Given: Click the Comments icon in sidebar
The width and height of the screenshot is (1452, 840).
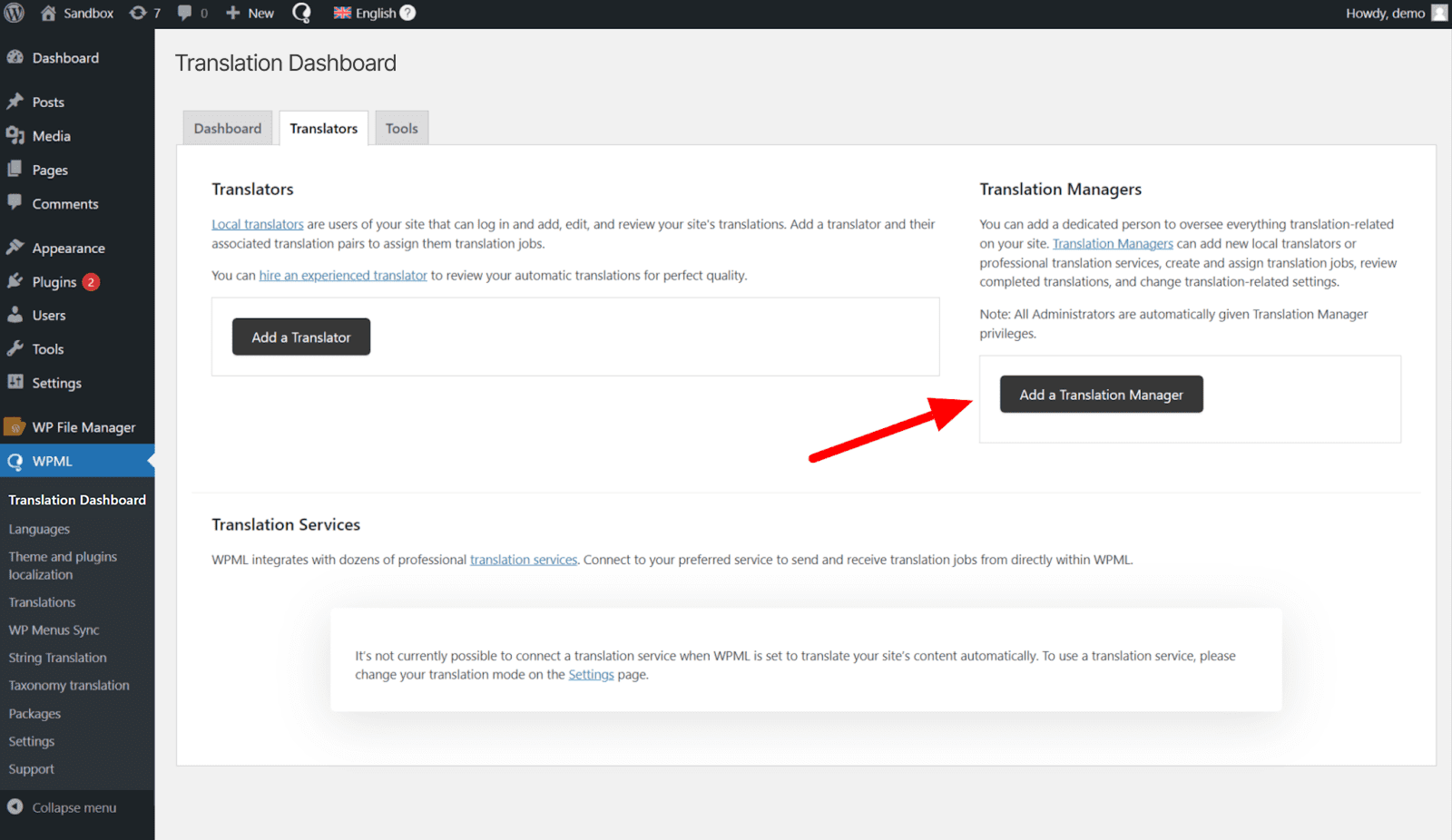Looking at the screenshot, I should 15,203.
